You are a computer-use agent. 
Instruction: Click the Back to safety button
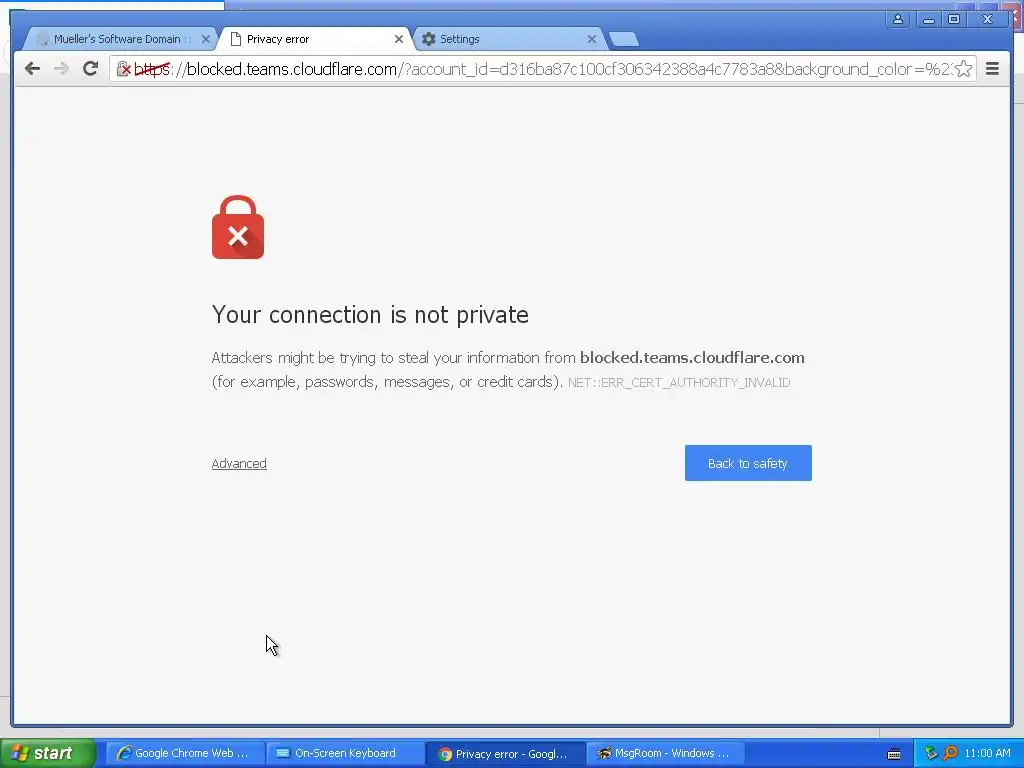(x=748, y=463)
